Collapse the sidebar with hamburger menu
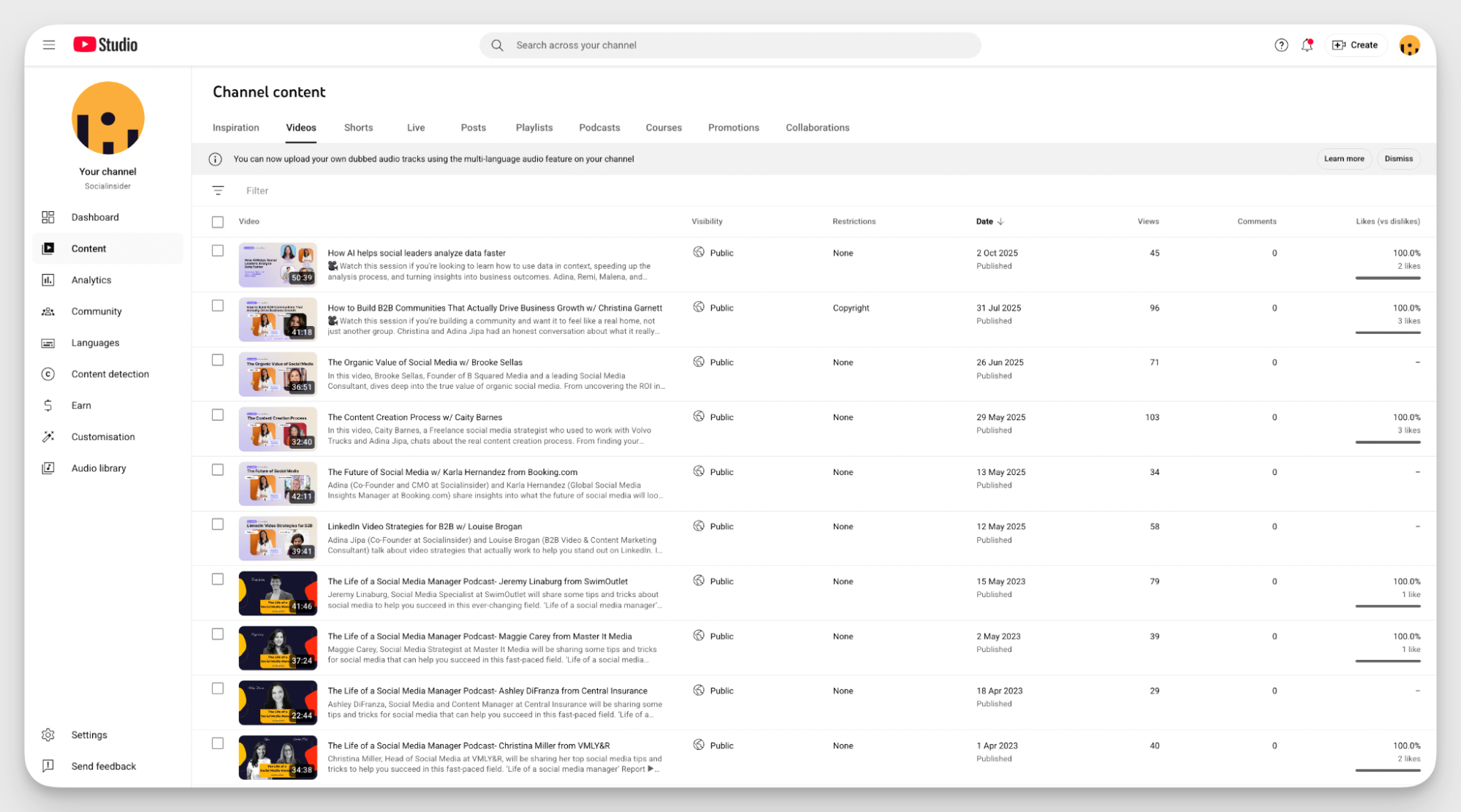 click(x=49, y=45)
